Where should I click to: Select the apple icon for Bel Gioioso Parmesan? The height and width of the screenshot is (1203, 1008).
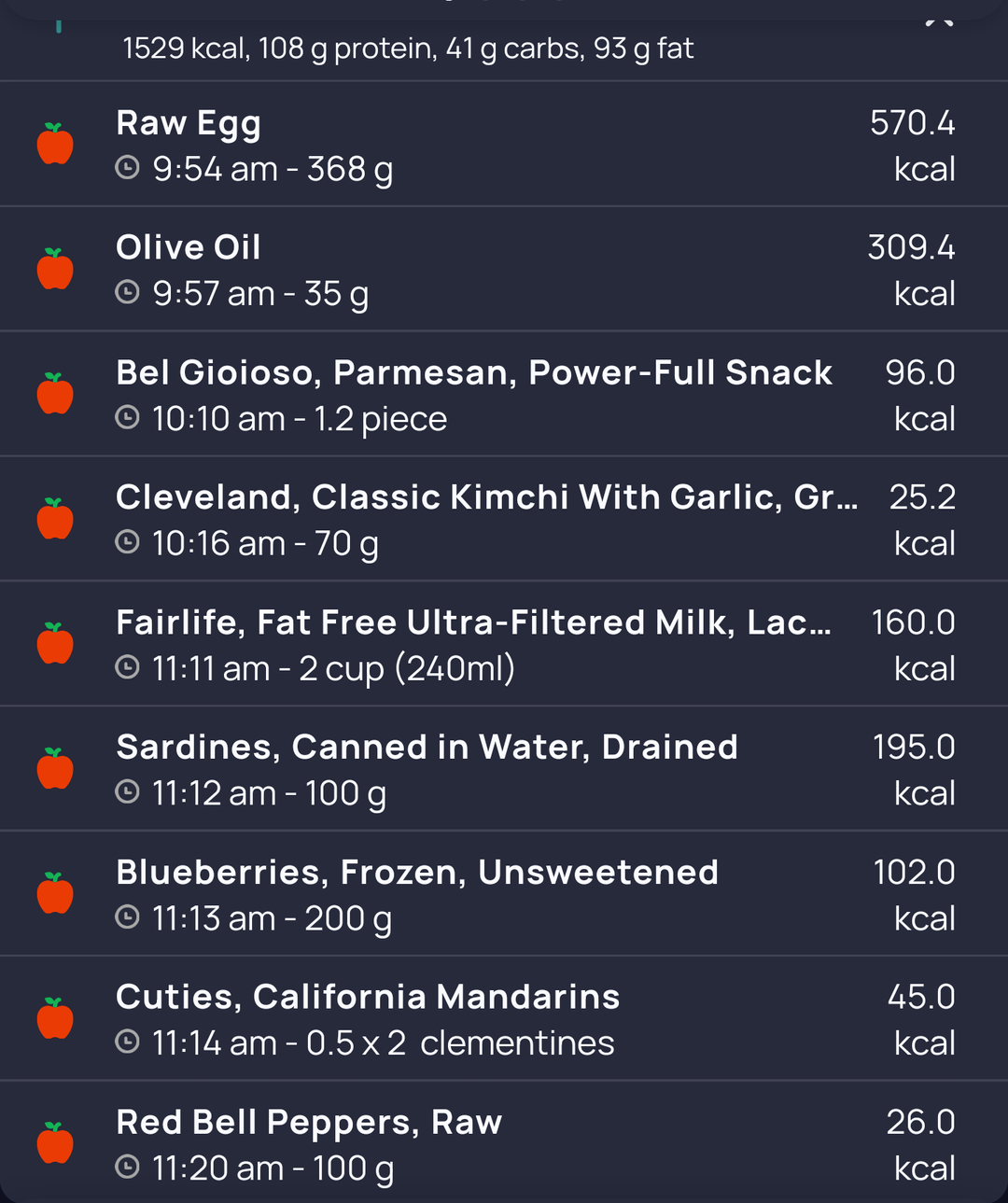pos(55,394)
